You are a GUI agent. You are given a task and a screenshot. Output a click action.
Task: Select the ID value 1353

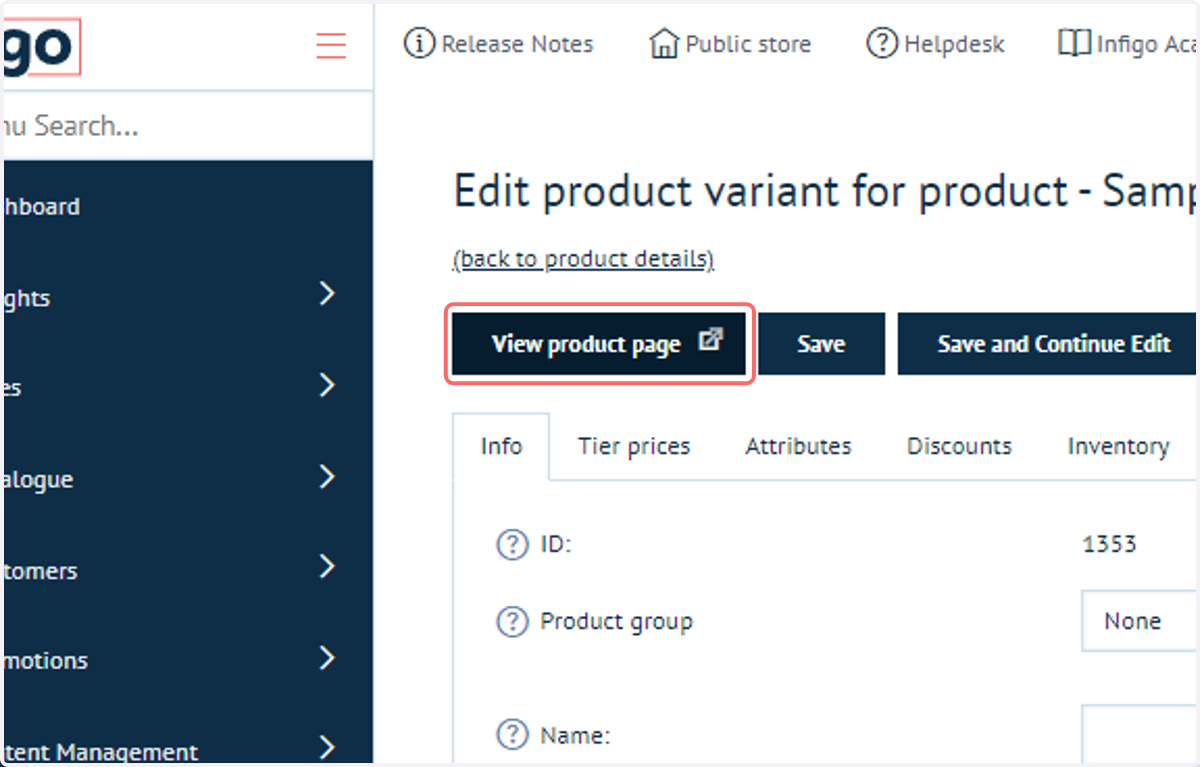[1109, 545]
